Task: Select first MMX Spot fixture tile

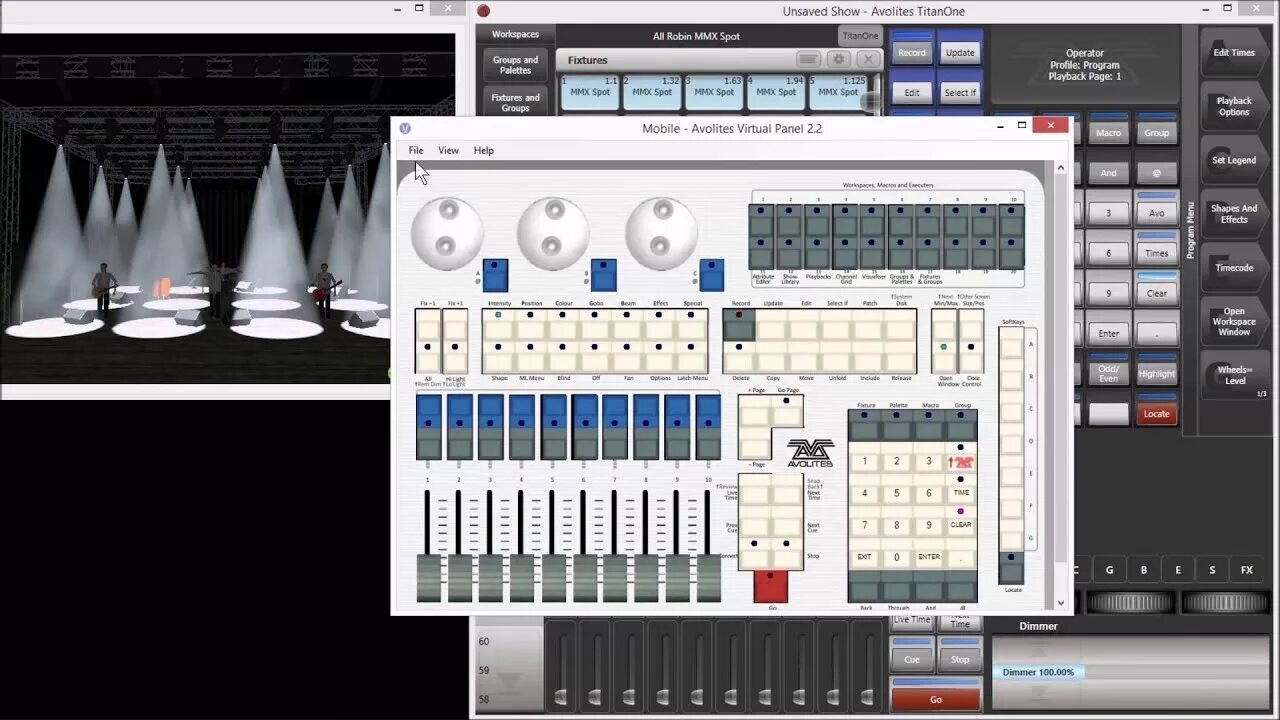Action: click(x=590, y=91)
